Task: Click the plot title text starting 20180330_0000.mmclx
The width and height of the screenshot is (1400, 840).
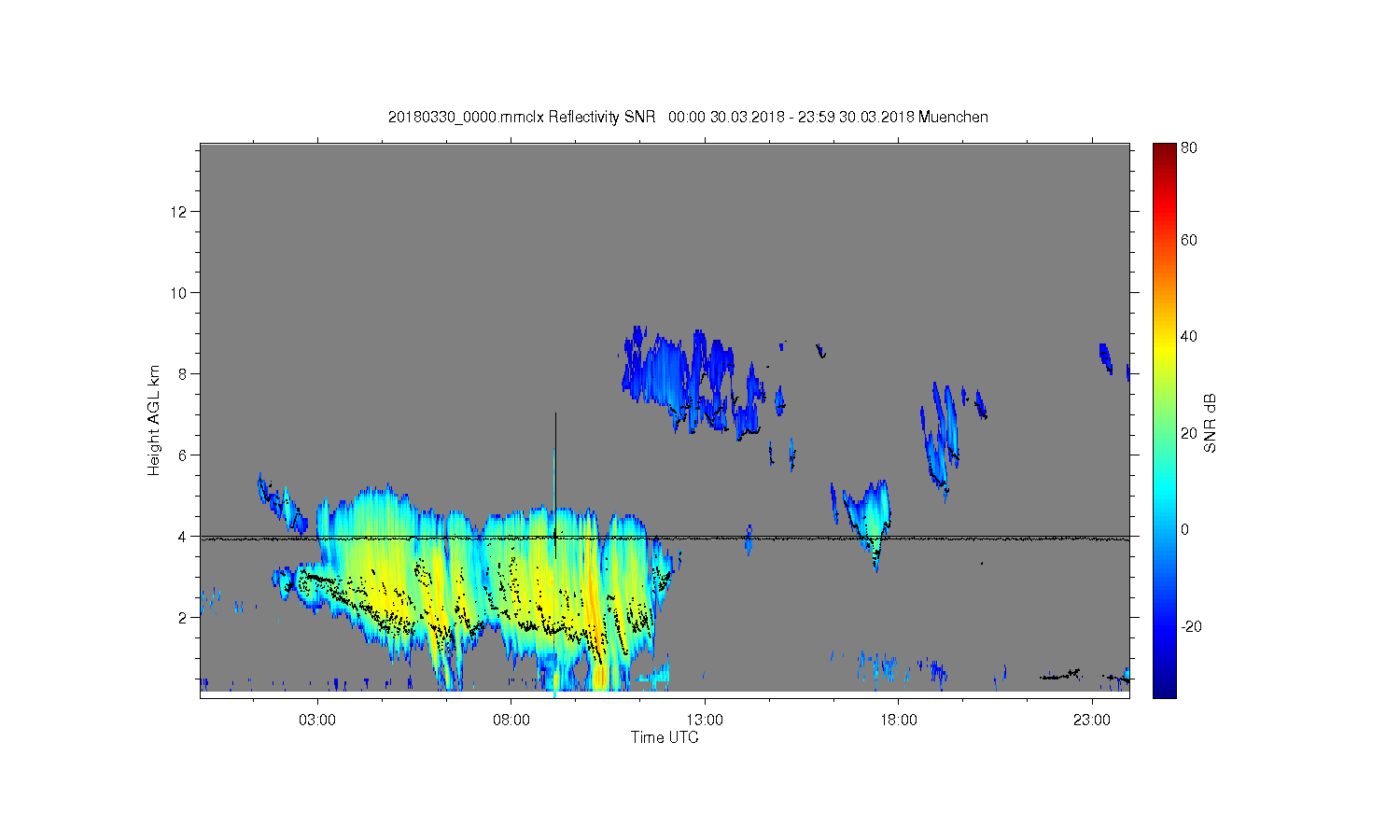Action: [x=688, y=117]
